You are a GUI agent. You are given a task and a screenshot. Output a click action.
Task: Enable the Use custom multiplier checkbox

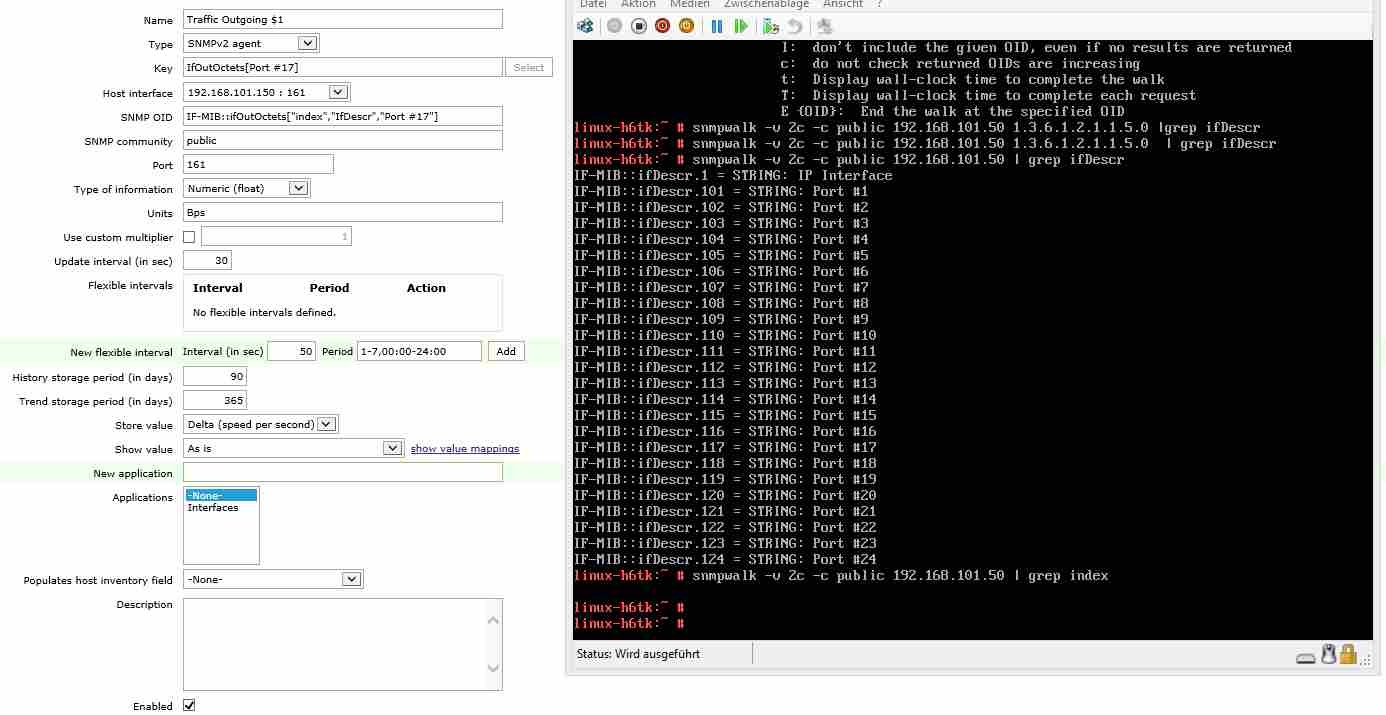coord(189,237)
